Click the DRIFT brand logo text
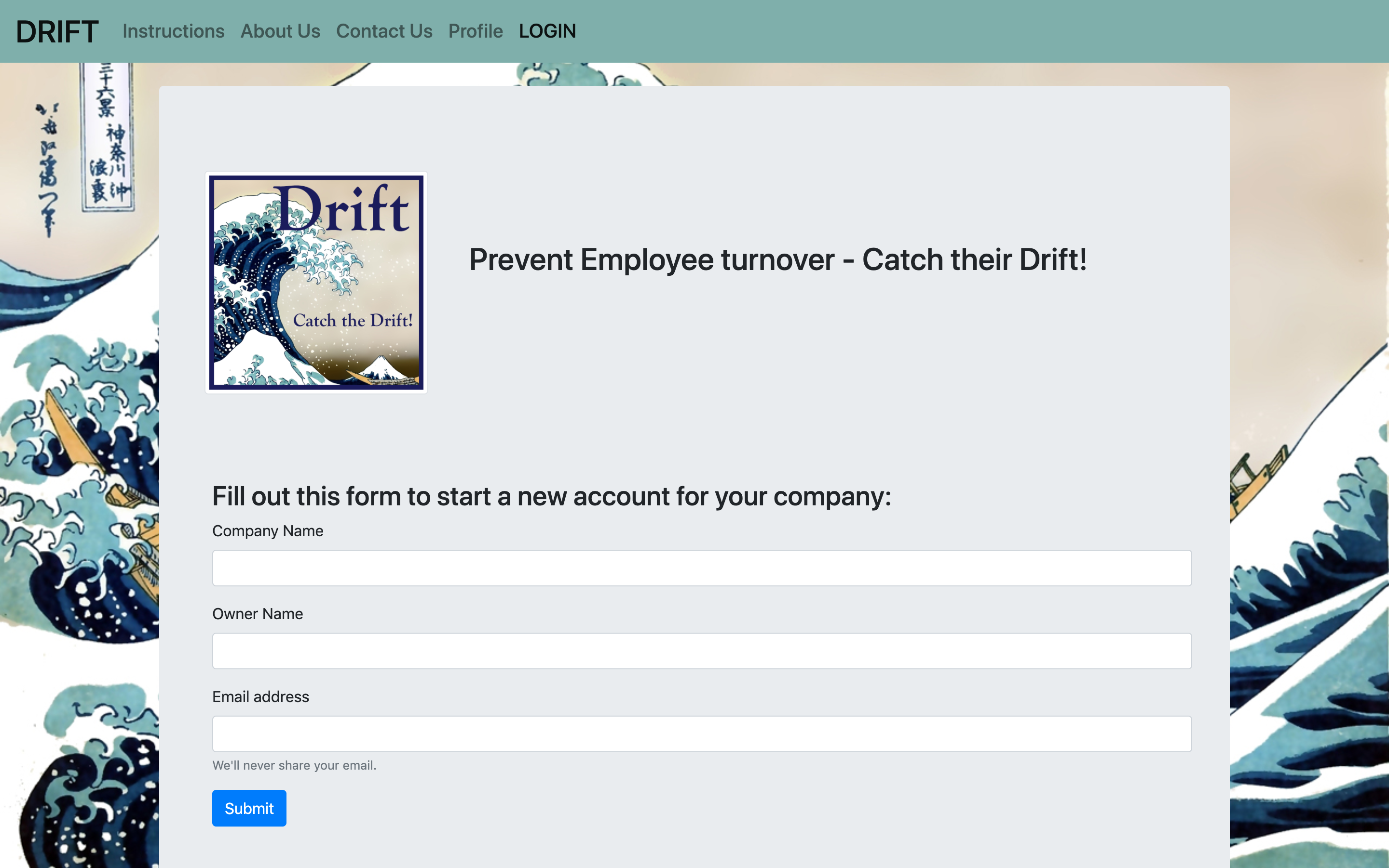 click(57, 31)
